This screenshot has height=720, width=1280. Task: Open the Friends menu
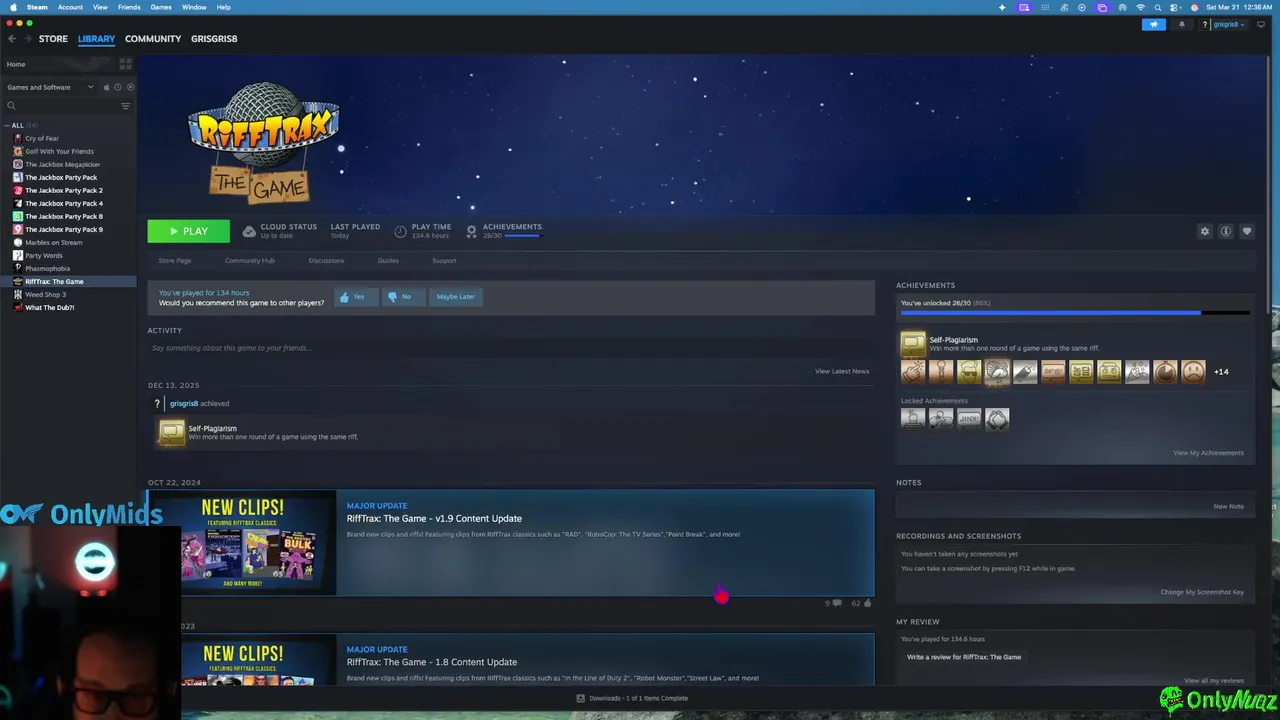pos(129,7)
